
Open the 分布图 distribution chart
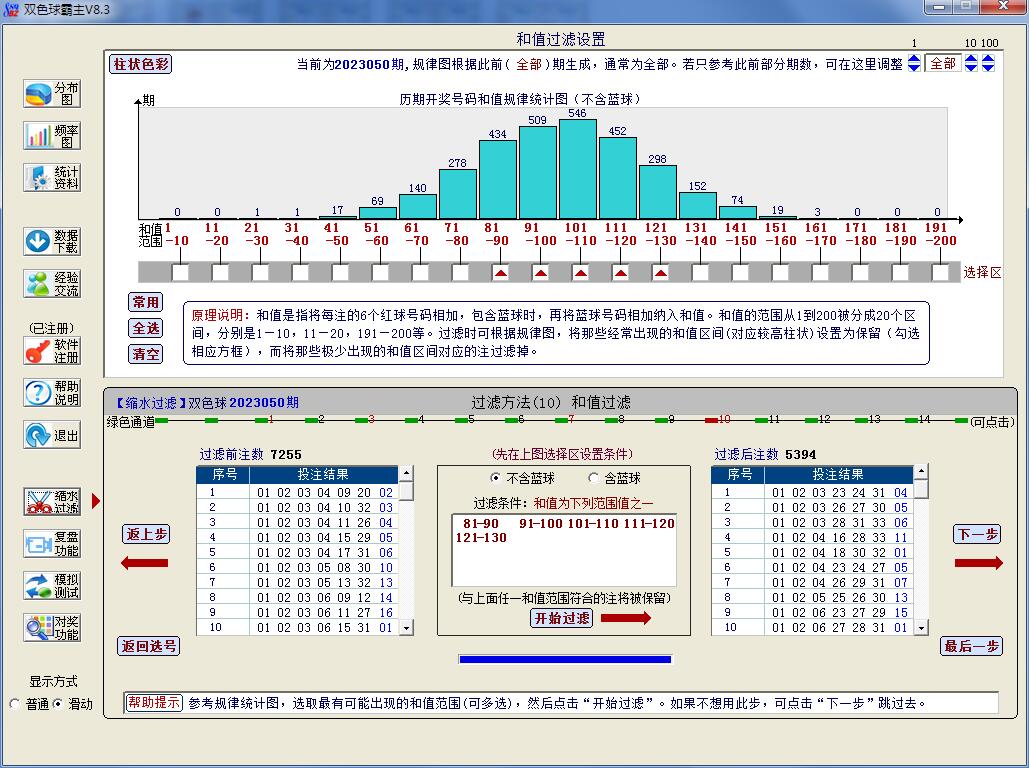(52, 94)
